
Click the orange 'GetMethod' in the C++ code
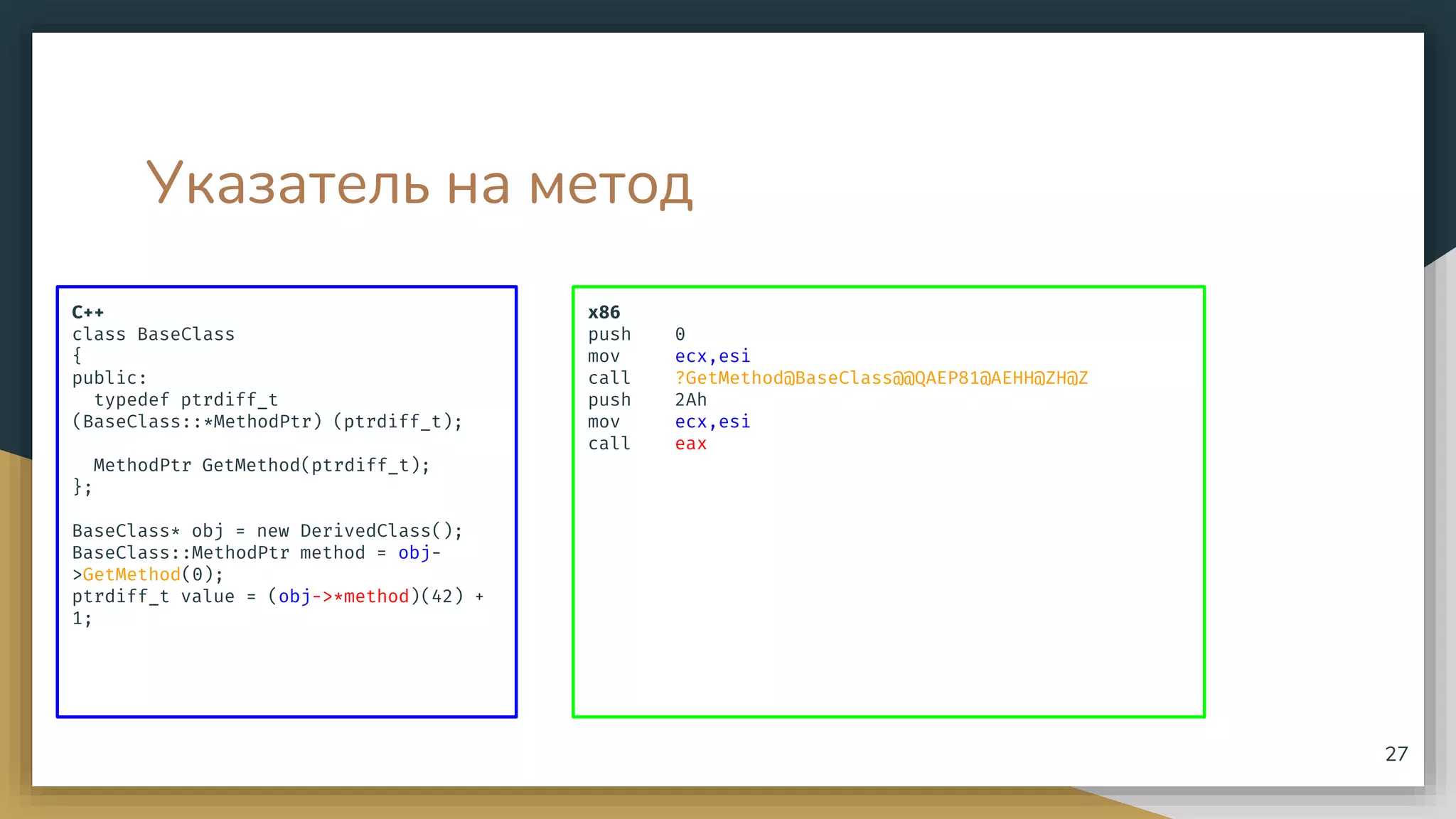coord(132,574)
